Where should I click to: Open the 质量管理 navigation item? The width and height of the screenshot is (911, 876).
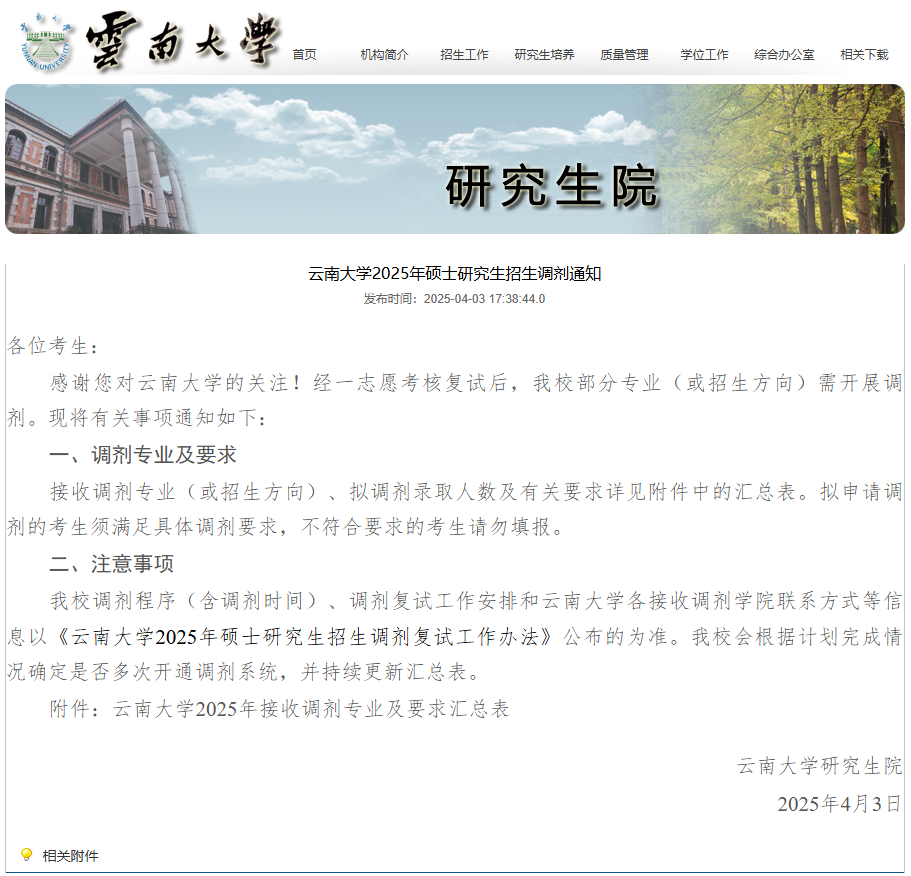(624, 55)
